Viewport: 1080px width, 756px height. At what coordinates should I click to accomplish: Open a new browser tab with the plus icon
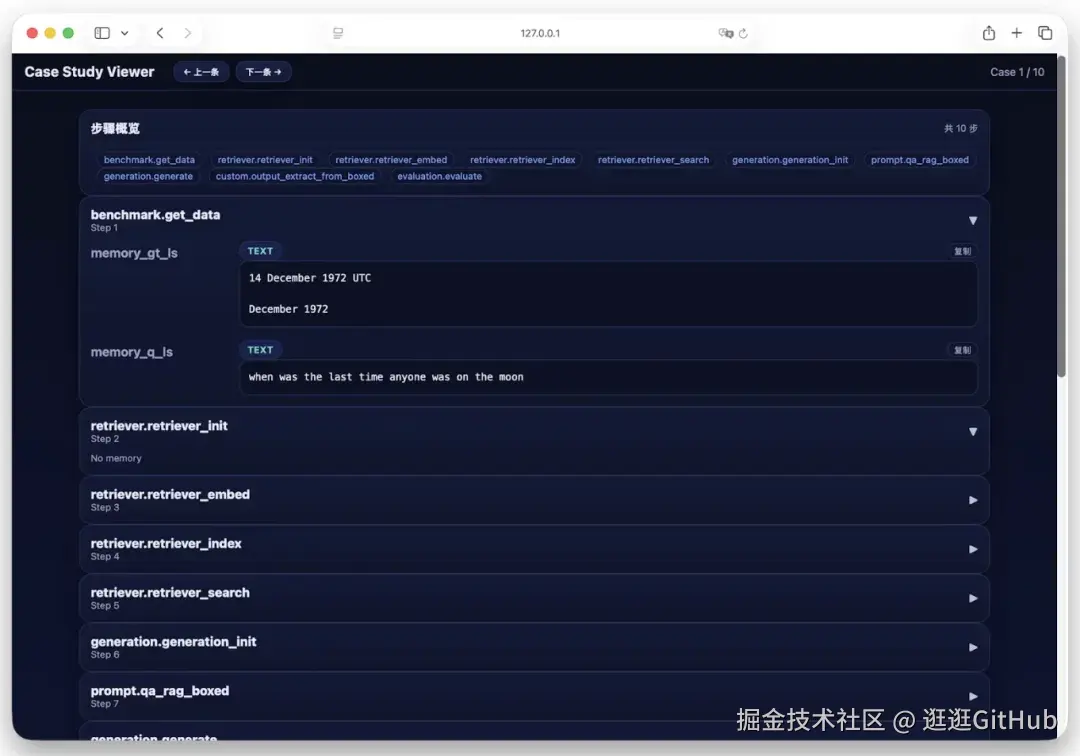coord(1017,31)
